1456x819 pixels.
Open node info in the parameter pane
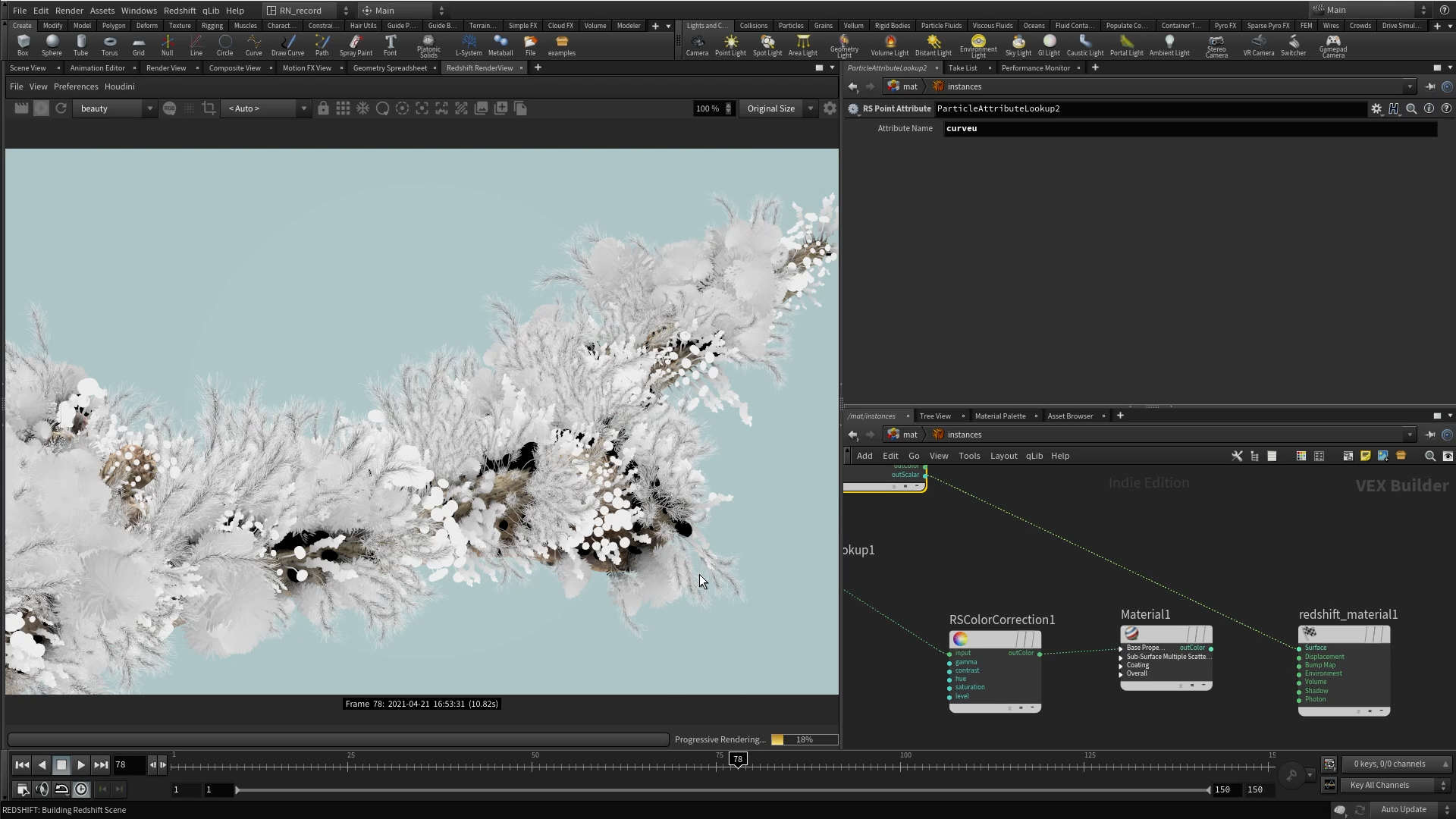click(1429, 108)
